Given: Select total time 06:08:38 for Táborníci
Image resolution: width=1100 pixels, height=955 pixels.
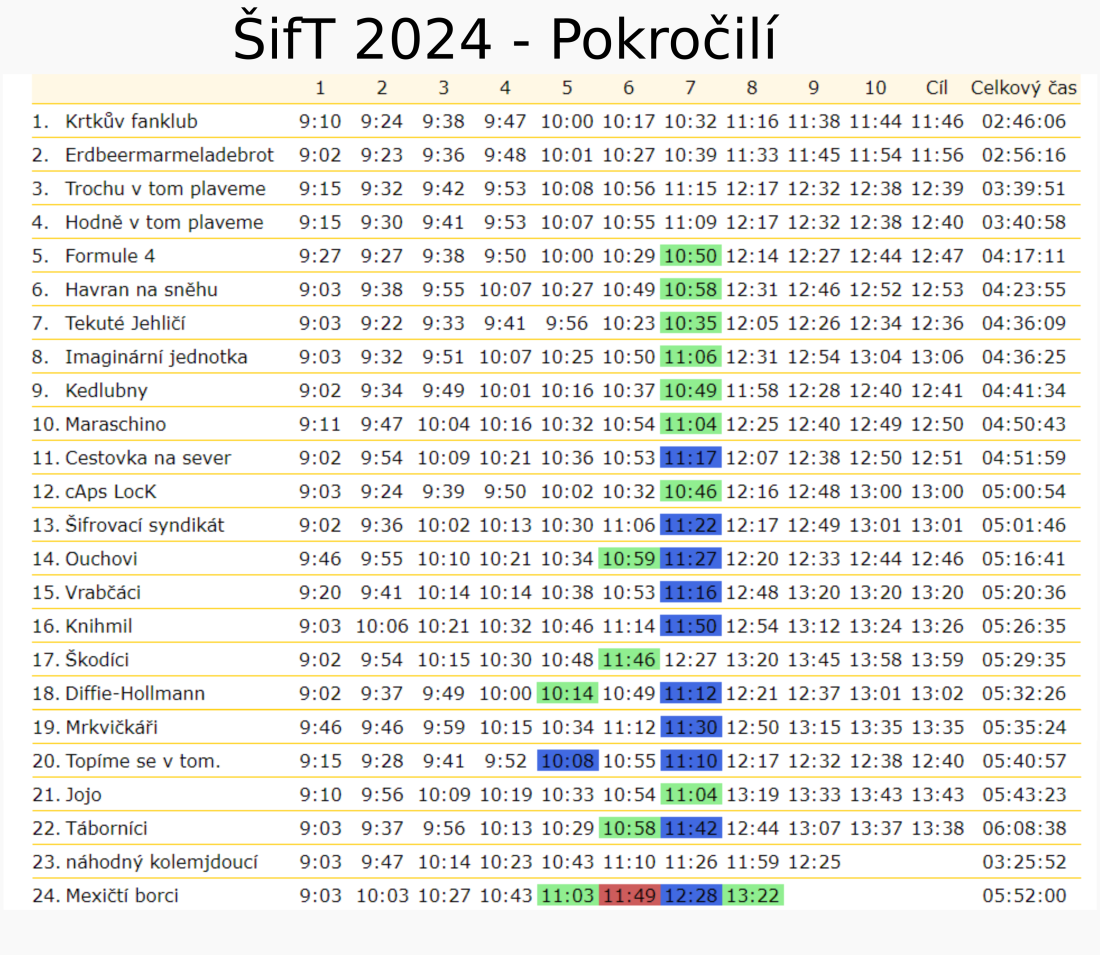Looking at the screenshot, I should click(x=1023, y=828).
